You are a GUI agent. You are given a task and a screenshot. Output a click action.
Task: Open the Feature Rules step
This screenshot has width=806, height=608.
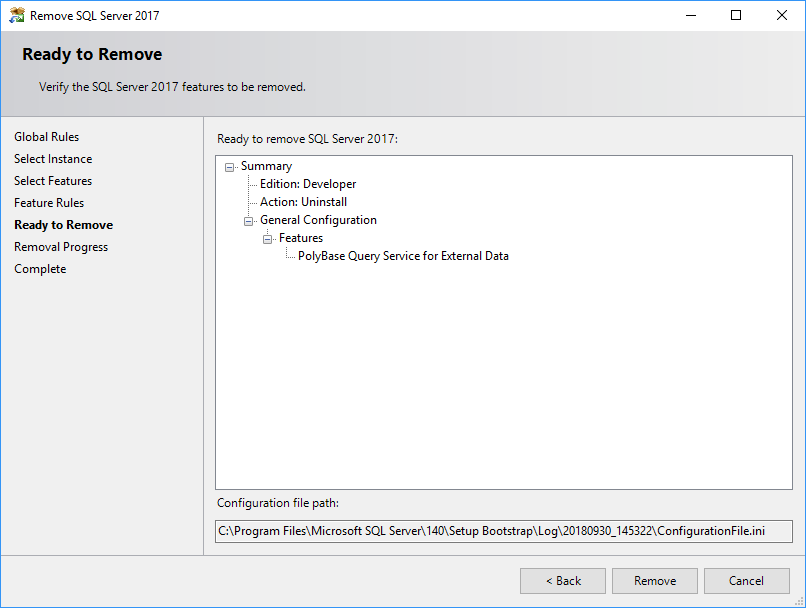coord(49,203)
